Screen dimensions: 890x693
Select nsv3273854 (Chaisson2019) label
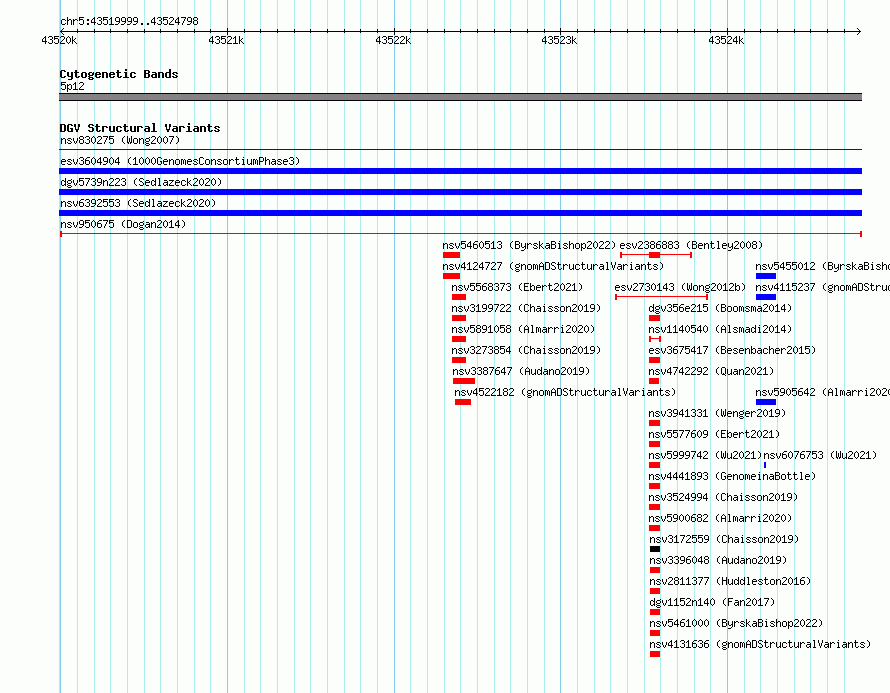click(x=526, y=350)
